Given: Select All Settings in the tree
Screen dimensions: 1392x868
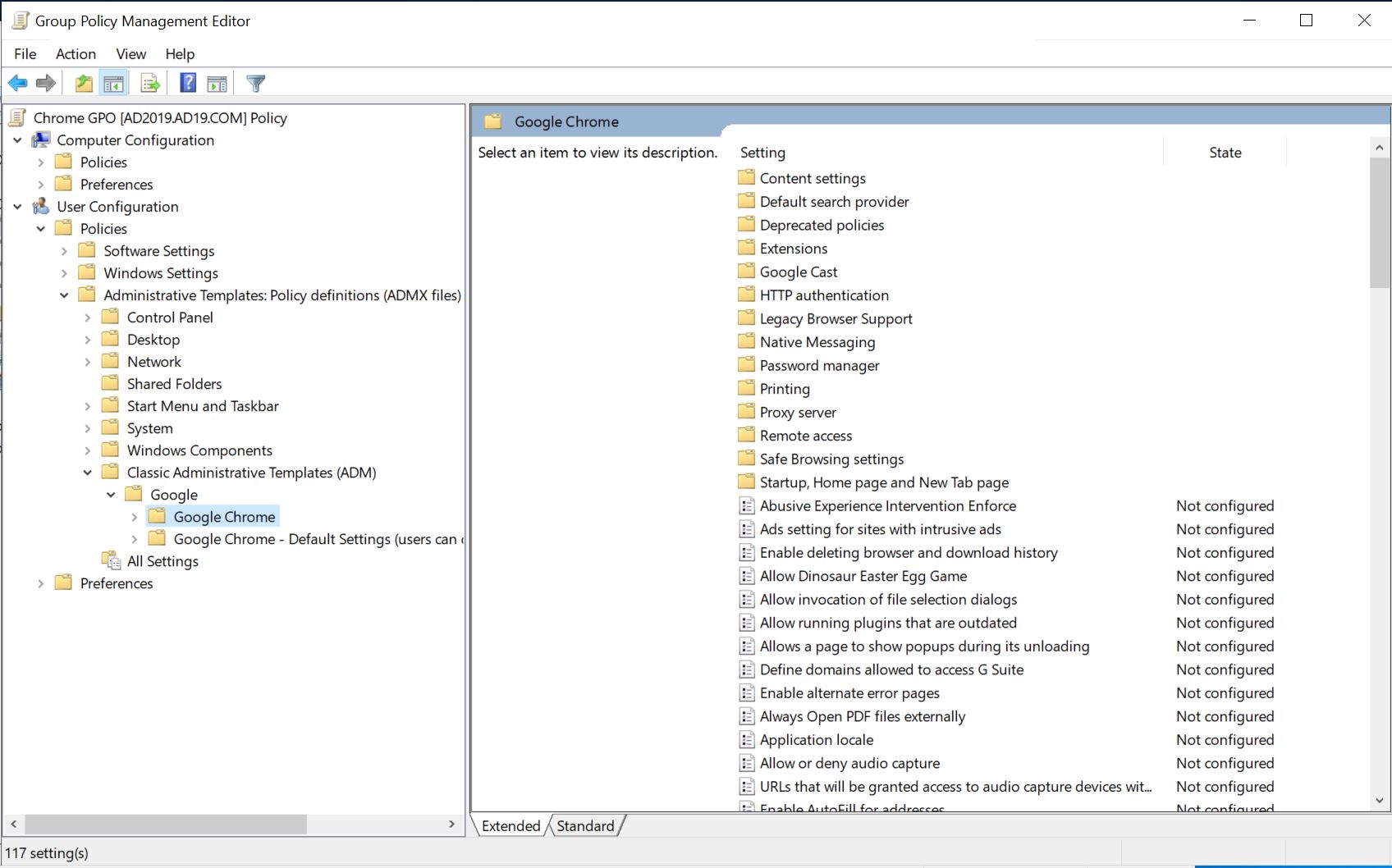Looking at the screenshot, I should [x=163, y=561].
